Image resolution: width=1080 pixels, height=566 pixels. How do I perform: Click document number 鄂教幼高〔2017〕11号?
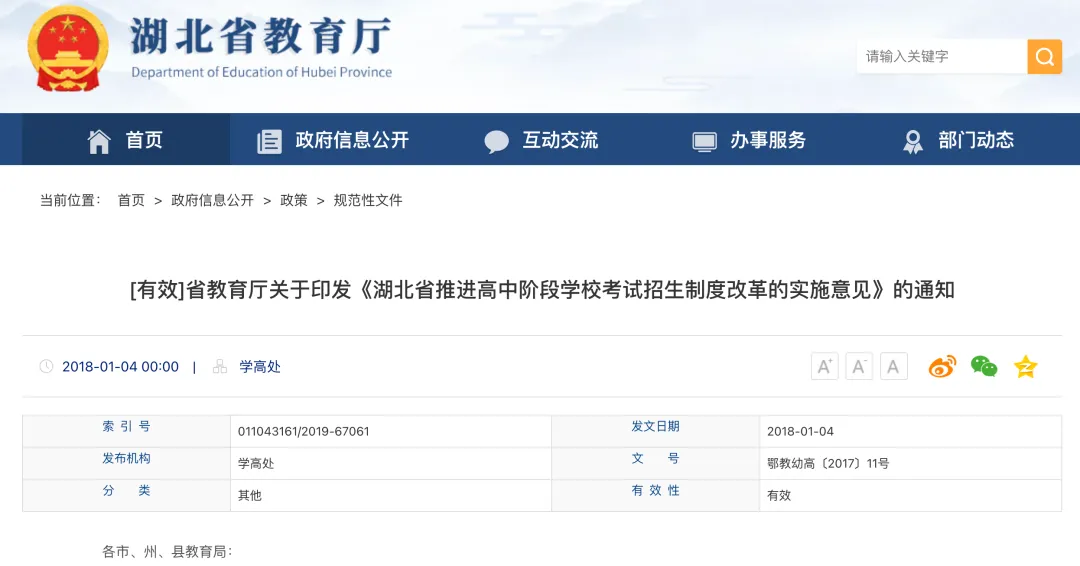(828, 463)
